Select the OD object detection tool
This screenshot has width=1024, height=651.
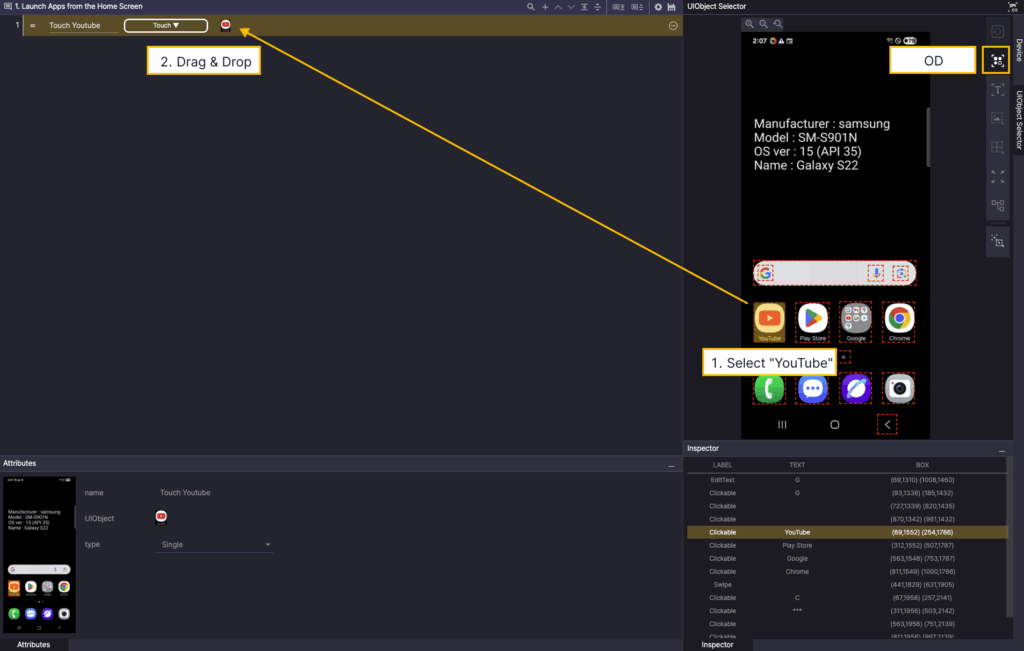(996, 61)
